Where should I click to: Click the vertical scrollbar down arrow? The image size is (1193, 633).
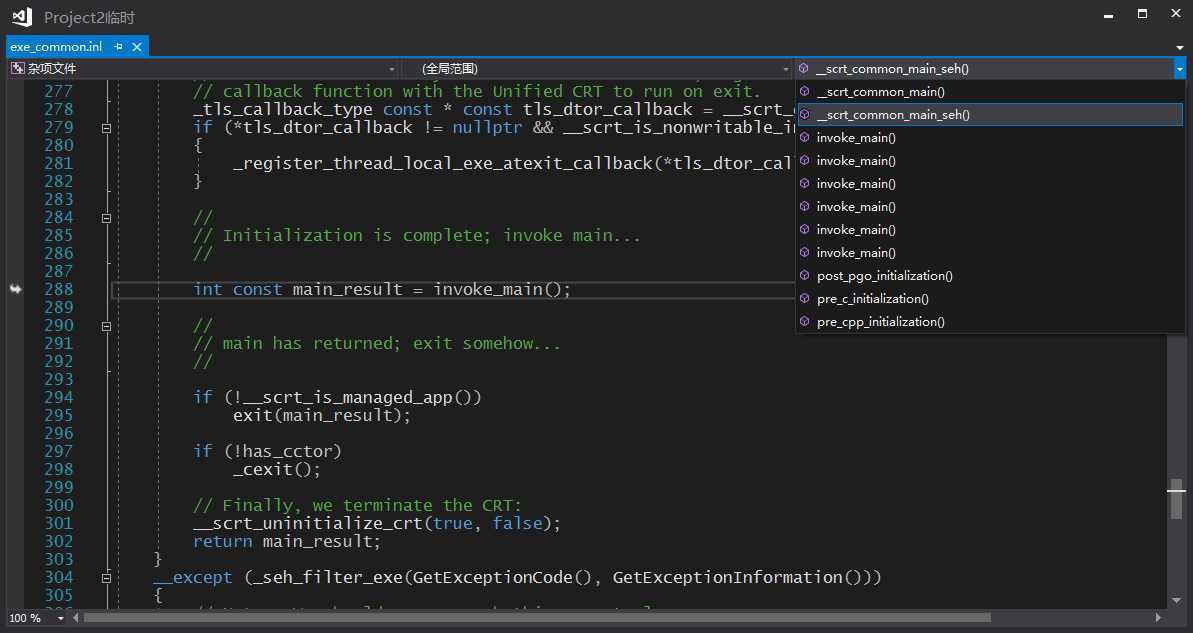1176,601
